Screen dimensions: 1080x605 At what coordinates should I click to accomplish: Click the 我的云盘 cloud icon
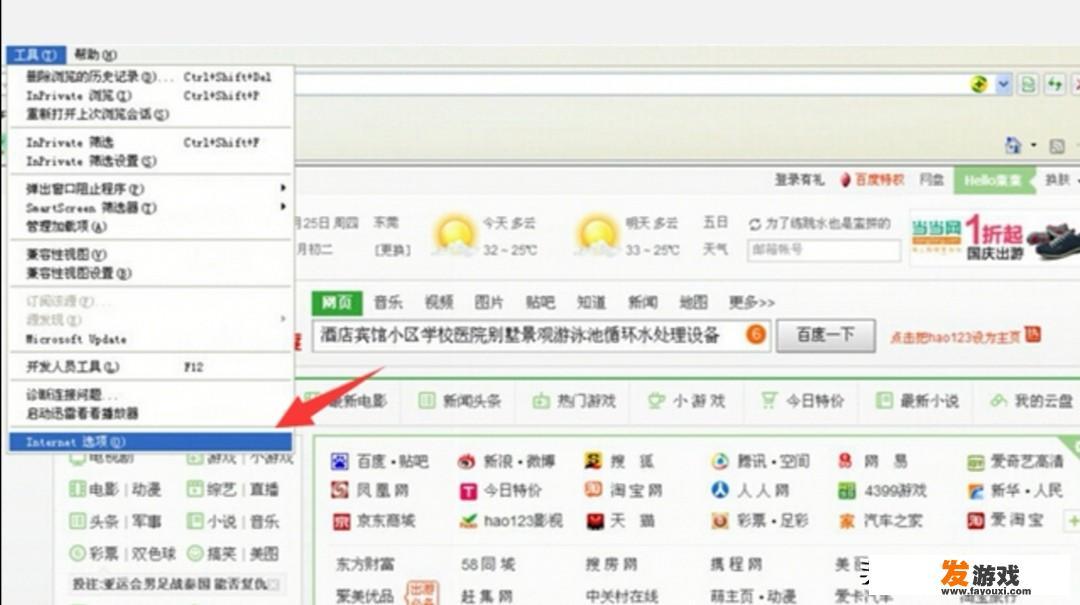[998, 400]
